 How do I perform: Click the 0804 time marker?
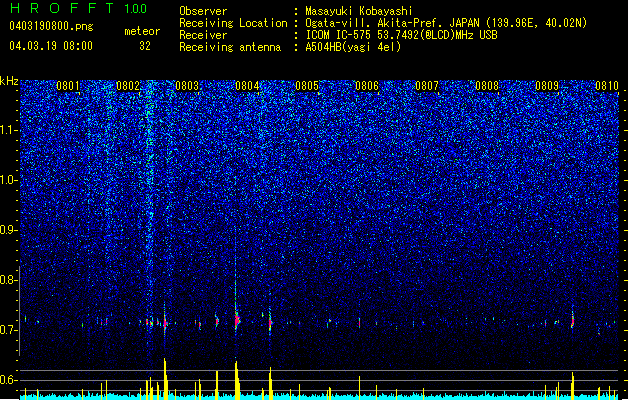click(247, 86)
